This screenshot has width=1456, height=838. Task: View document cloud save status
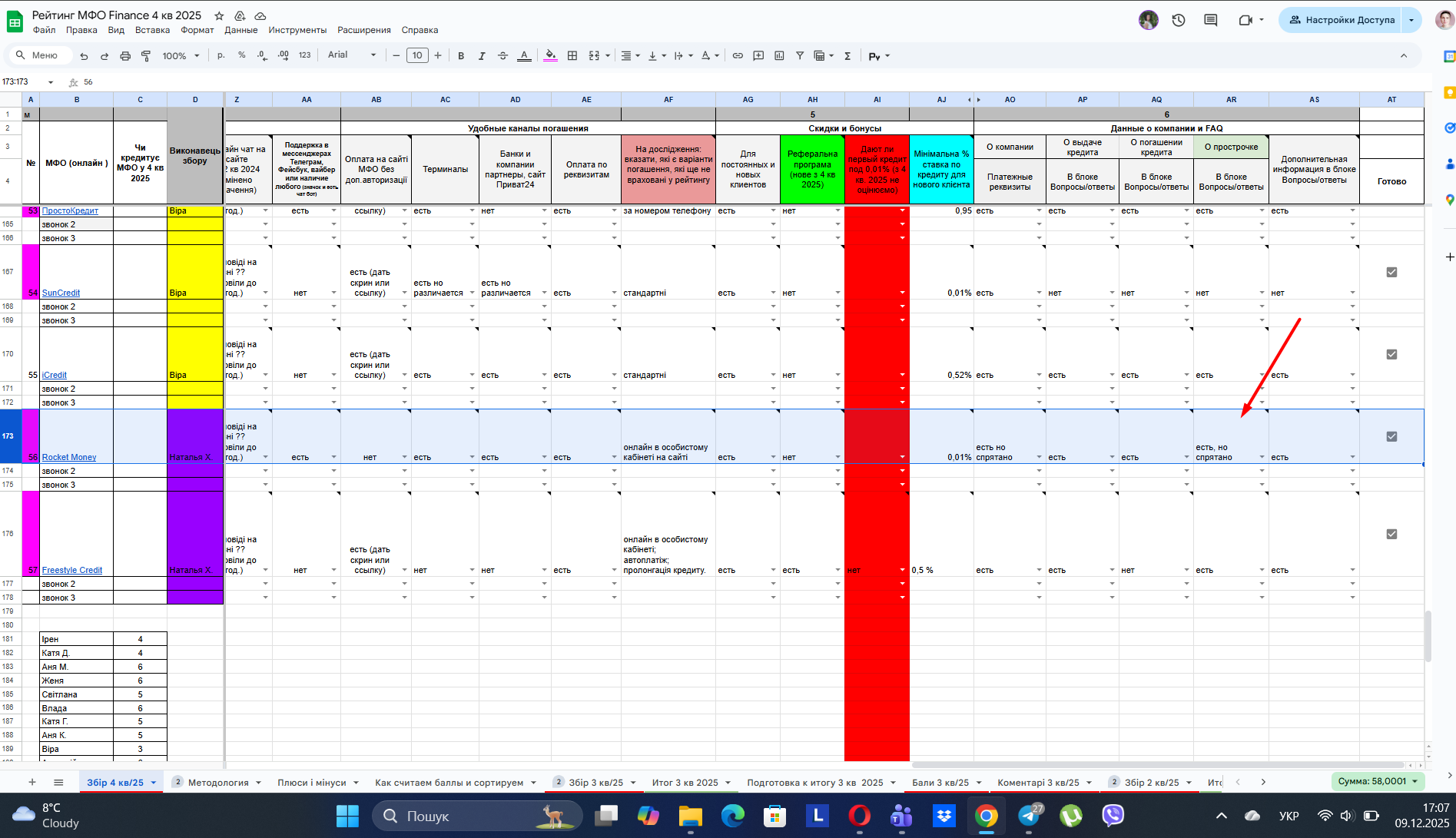pos(260,15)
